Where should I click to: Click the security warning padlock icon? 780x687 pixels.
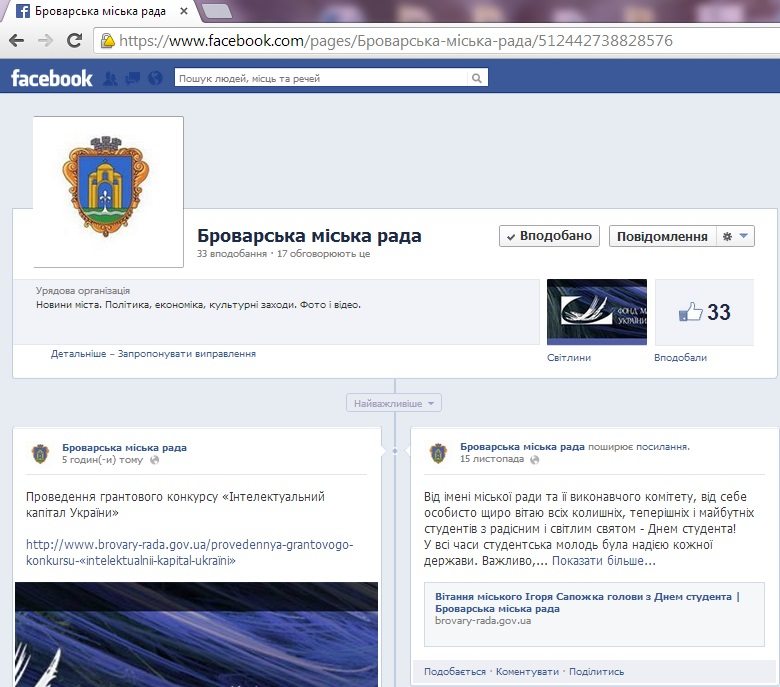pyautogui.click(x=107, y=40)
